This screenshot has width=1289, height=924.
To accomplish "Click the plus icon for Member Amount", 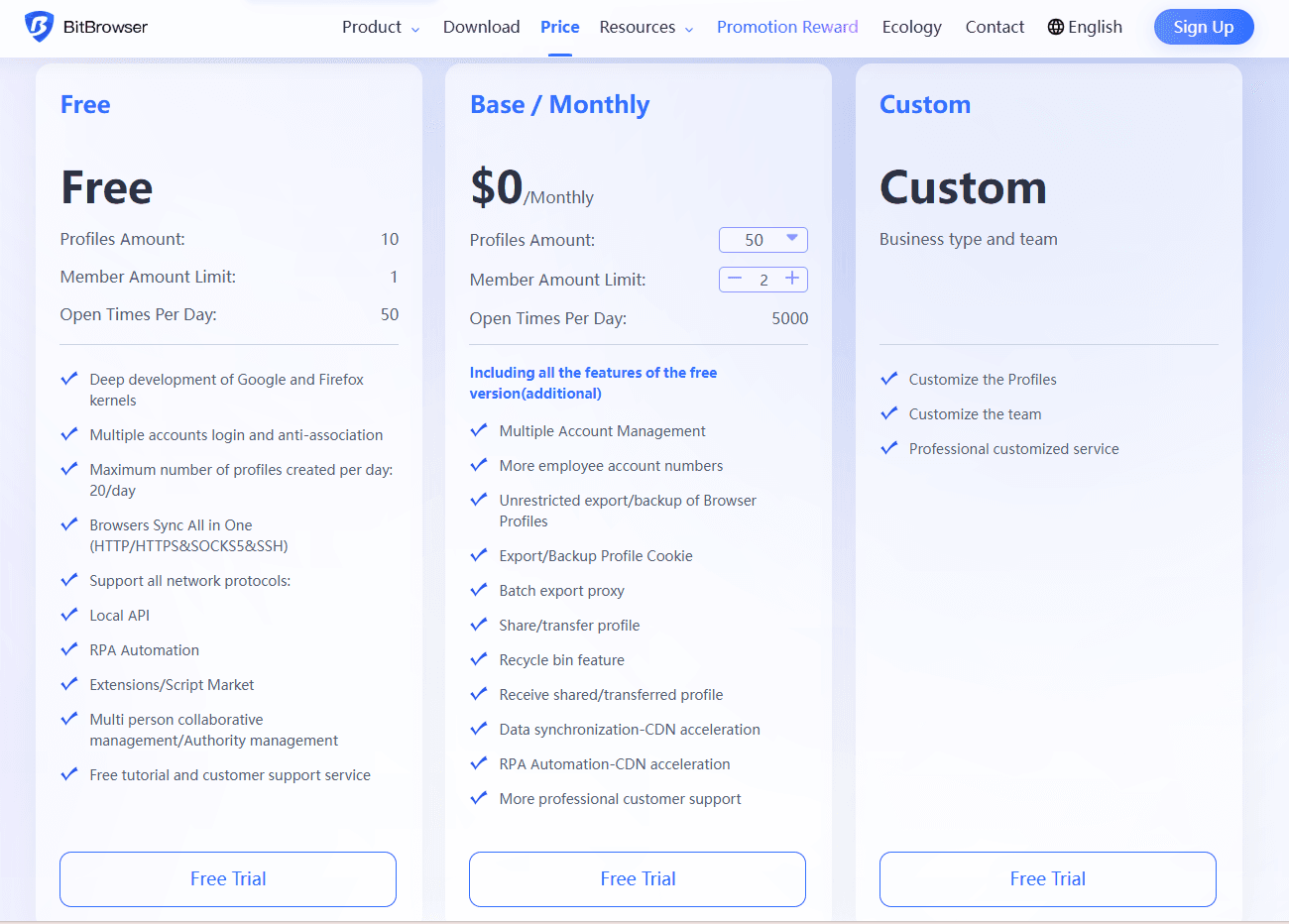I will 792,279.
